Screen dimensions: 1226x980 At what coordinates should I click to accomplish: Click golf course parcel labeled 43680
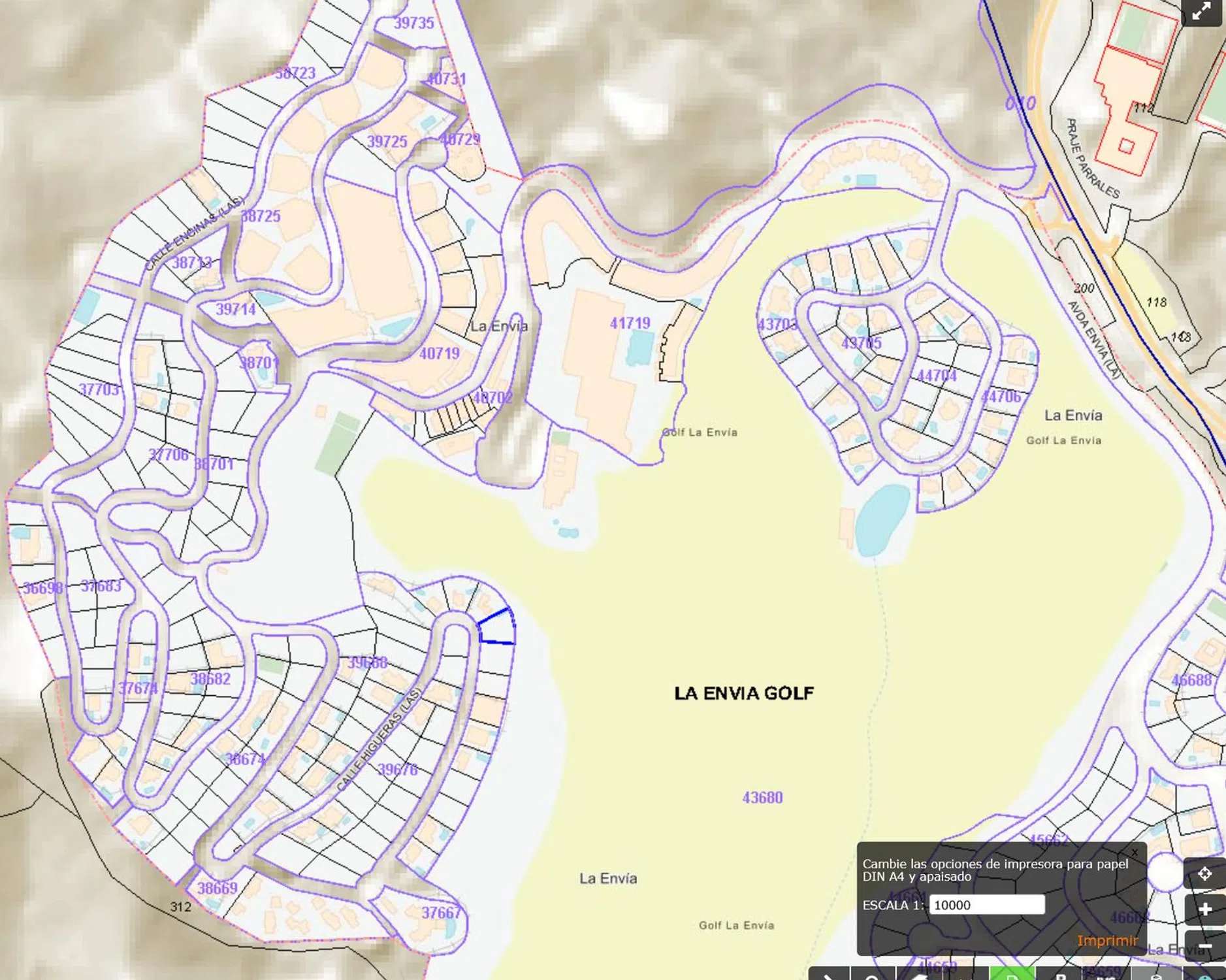coord(762,798)
